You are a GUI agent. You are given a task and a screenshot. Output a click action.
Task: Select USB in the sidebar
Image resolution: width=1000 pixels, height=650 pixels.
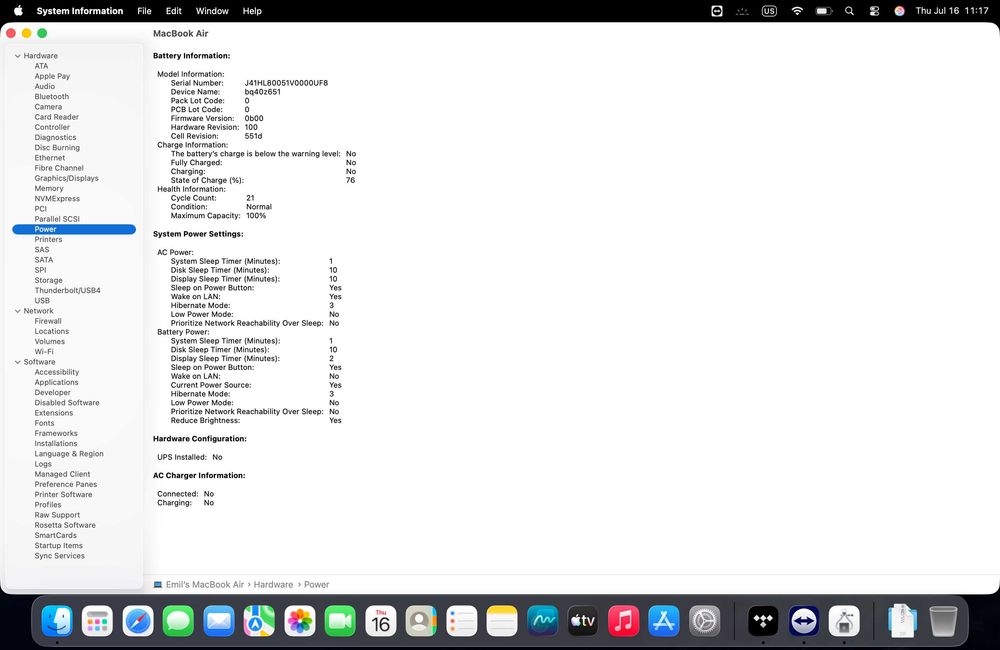click(x=42, y=301)
